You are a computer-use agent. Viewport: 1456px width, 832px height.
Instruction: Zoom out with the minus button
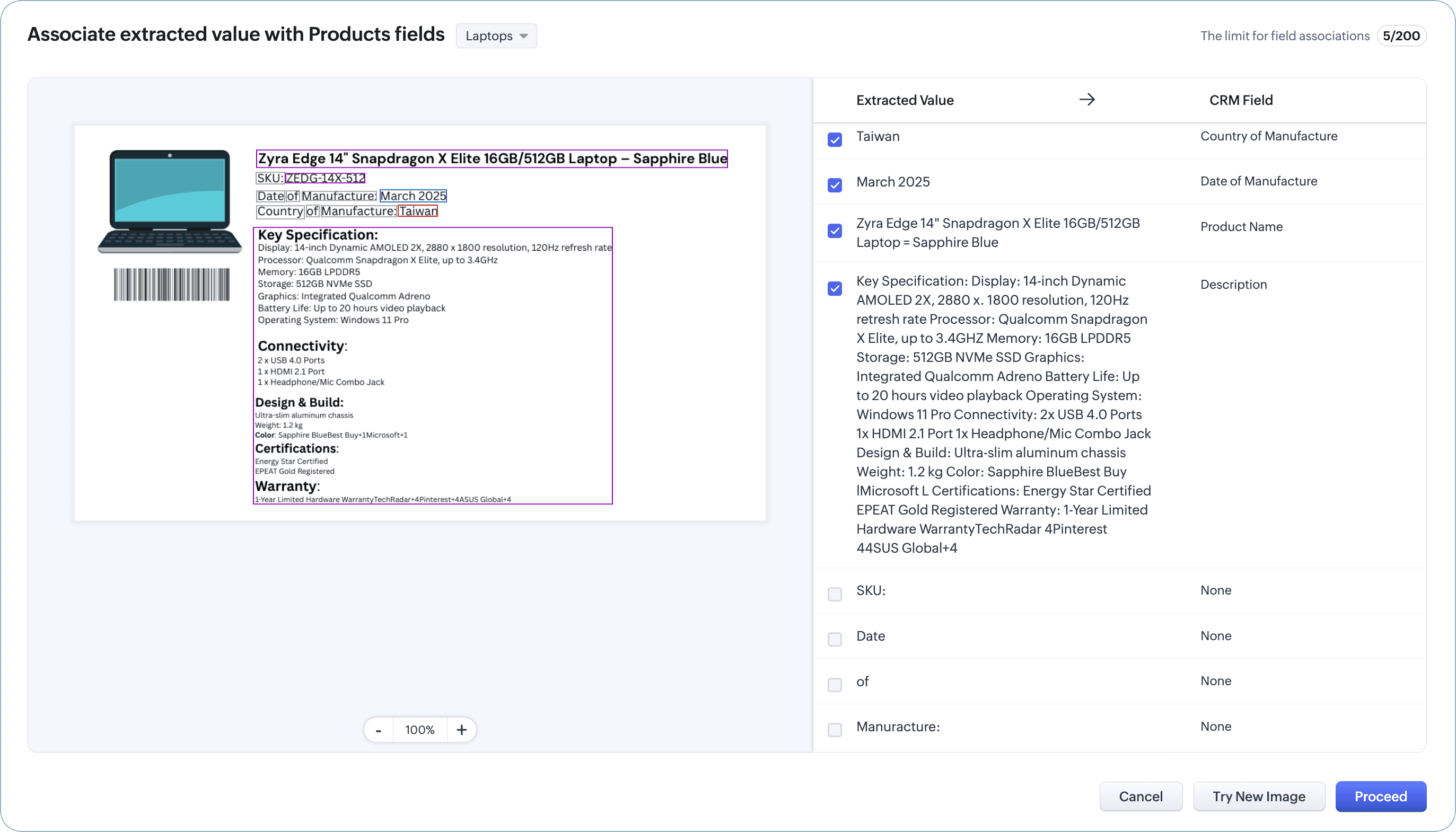coord(379,730)
